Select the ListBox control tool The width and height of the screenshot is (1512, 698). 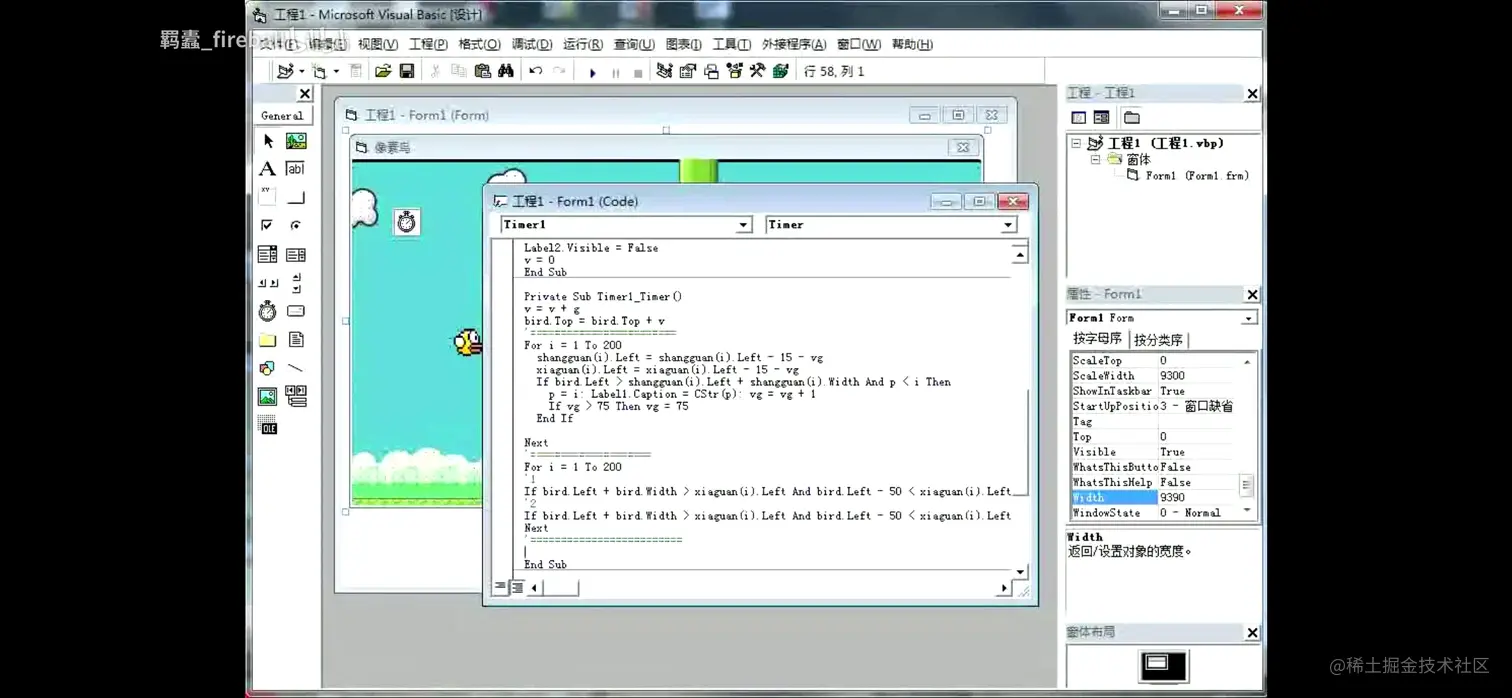point(296,254)
